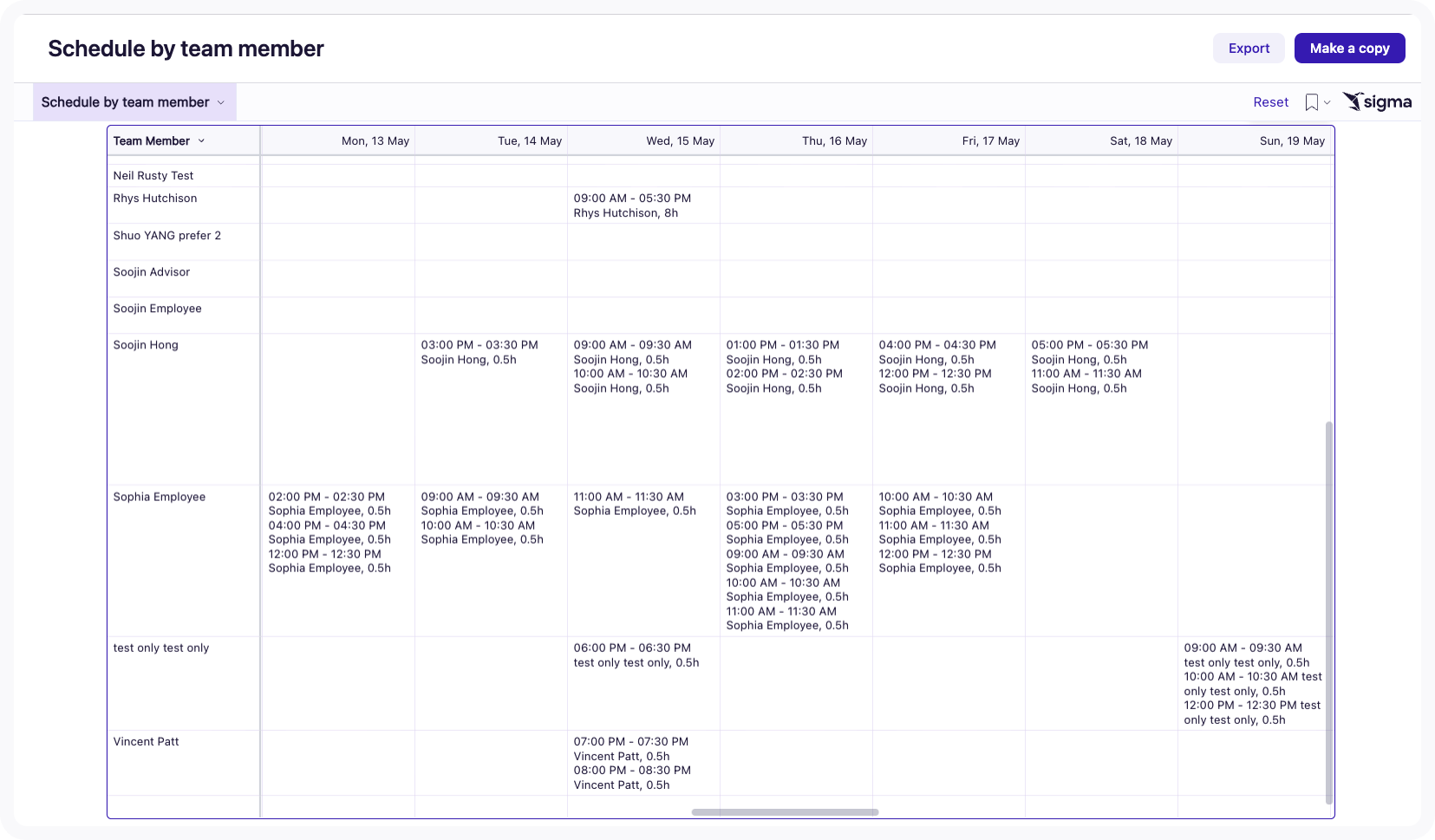
Task: Click the Make a copy button
Action: click(x=1349, y=48)
